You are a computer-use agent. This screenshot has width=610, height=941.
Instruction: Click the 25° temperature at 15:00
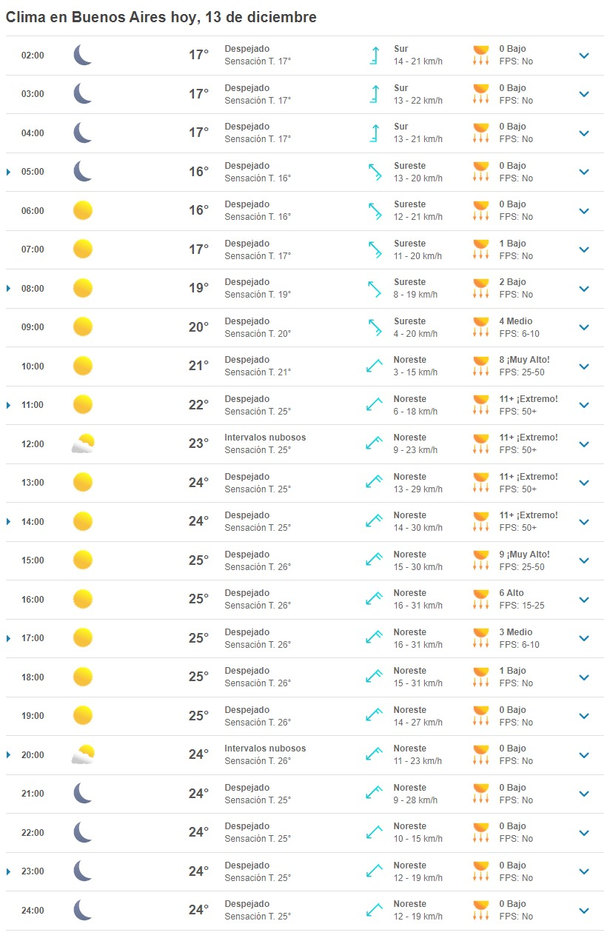(x=199, y=560)
